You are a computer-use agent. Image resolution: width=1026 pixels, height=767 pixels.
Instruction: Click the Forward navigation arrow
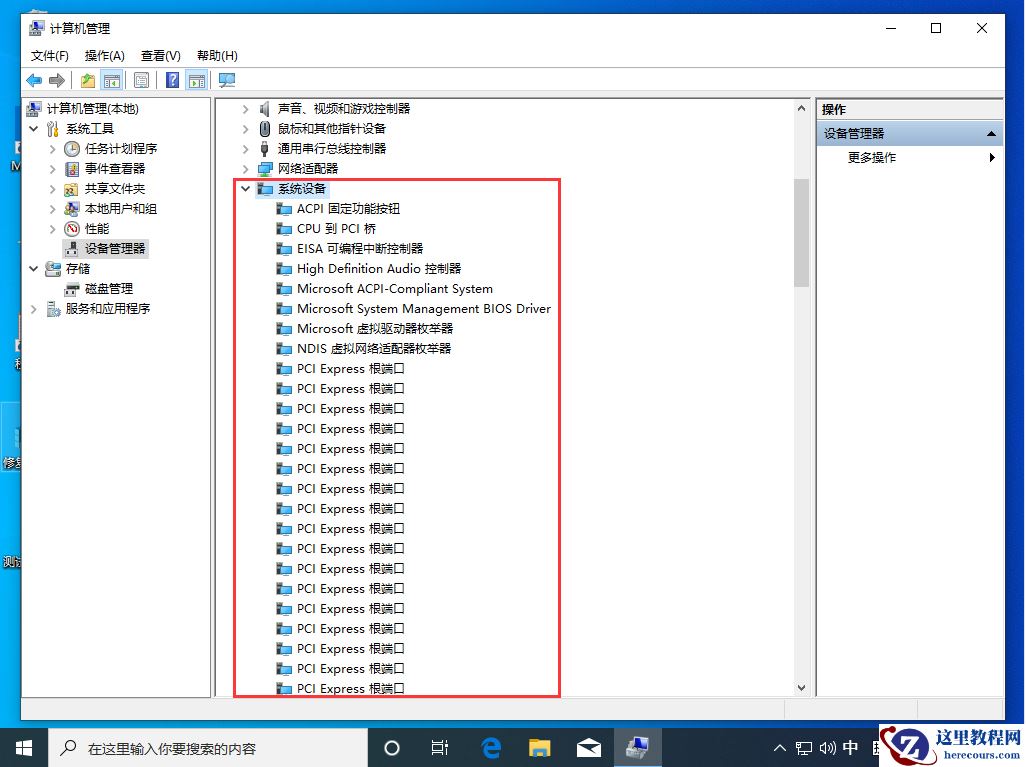pos(57,80)
